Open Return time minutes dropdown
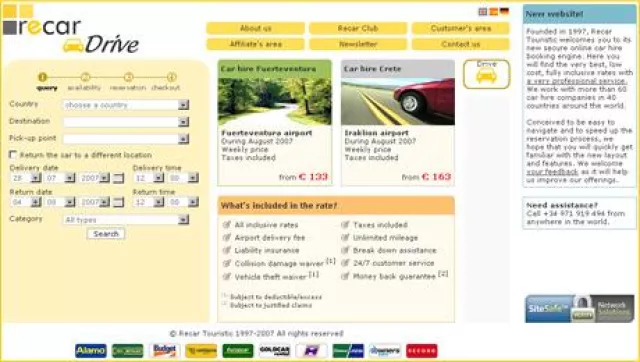 pyautogui.click(x=183, y=202)
